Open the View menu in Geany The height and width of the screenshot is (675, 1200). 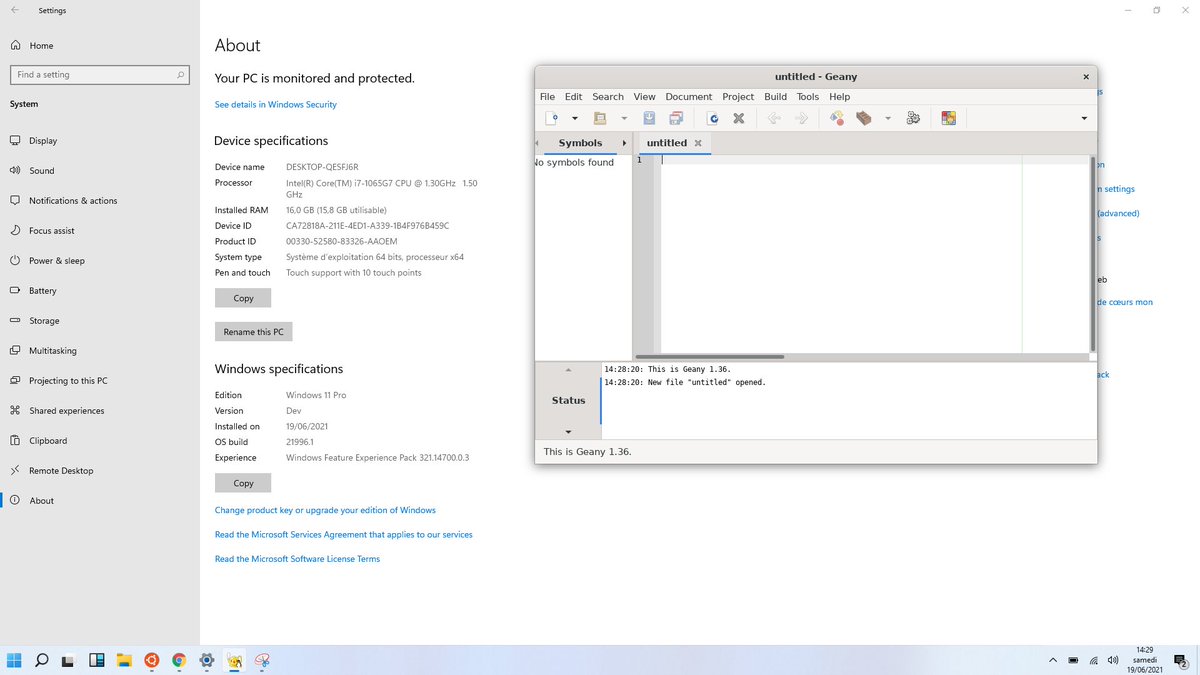pos(645,97)
